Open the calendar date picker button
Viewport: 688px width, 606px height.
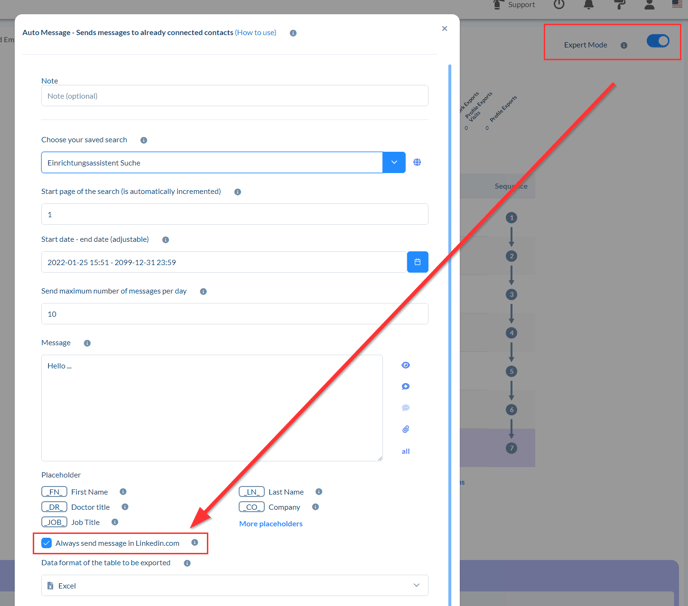click(x=417, y=262)
